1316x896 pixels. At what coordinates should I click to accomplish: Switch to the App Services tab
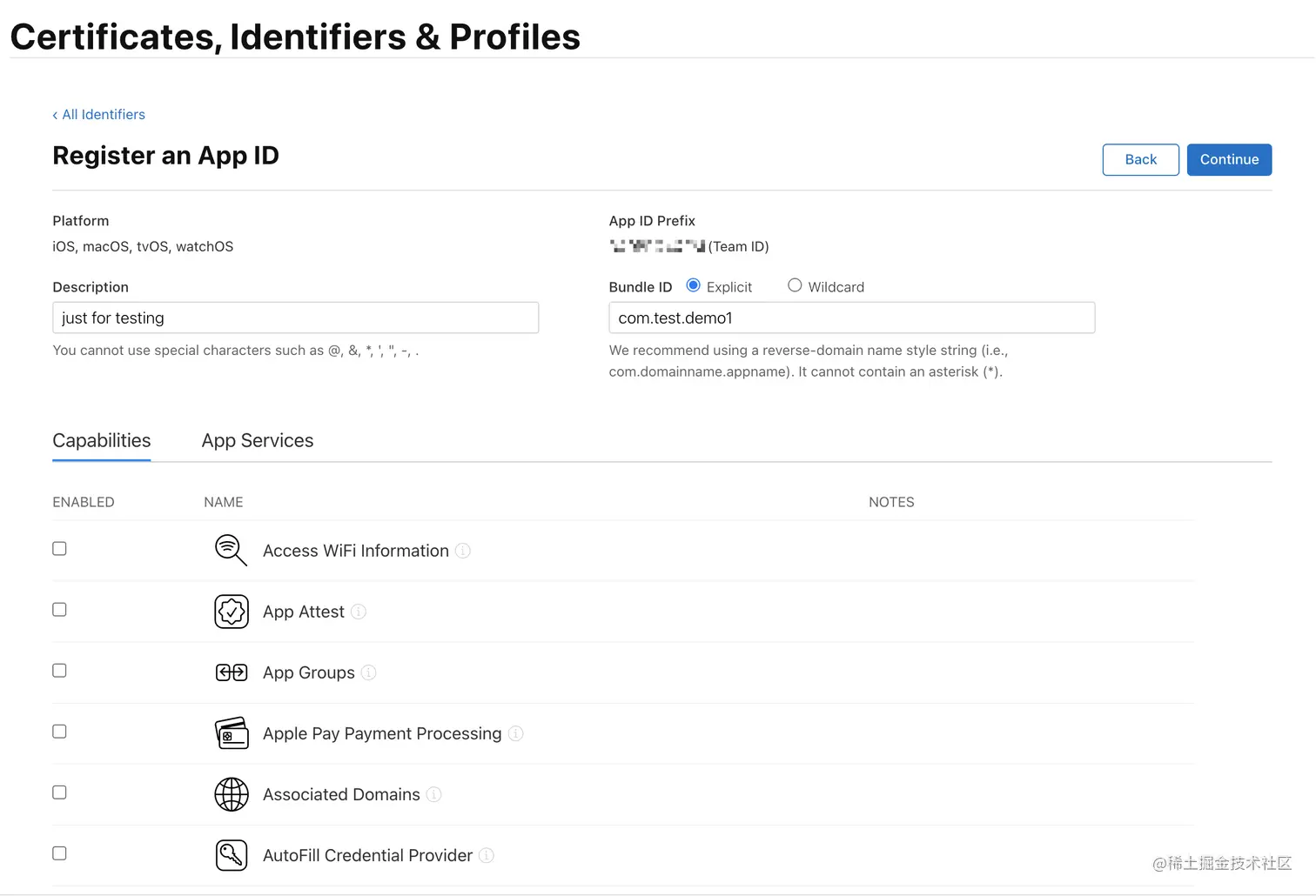point(258,441)
